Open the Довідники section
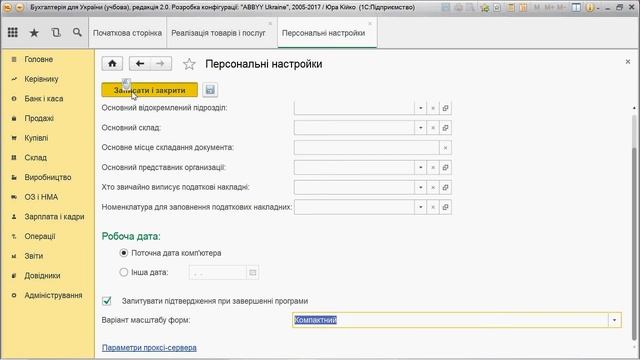Image resolution: width=640 pixels, height=360 pixels. (42, 276)
